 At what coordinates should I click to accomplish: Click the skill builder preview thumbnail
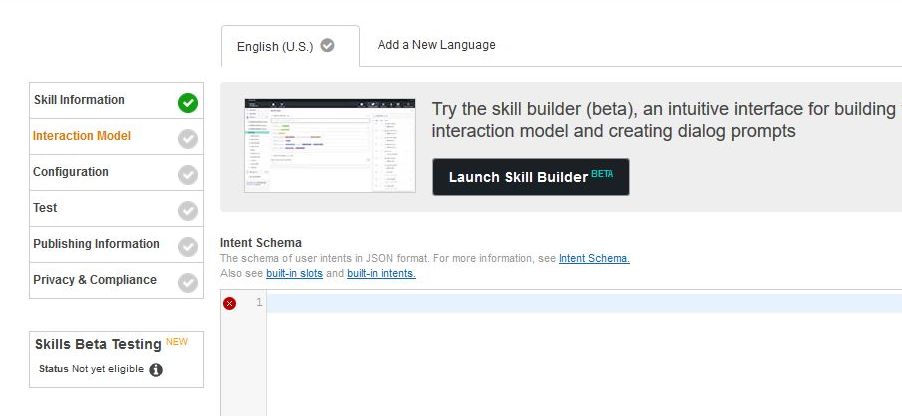pyautogui.click(x=329, y=145)
